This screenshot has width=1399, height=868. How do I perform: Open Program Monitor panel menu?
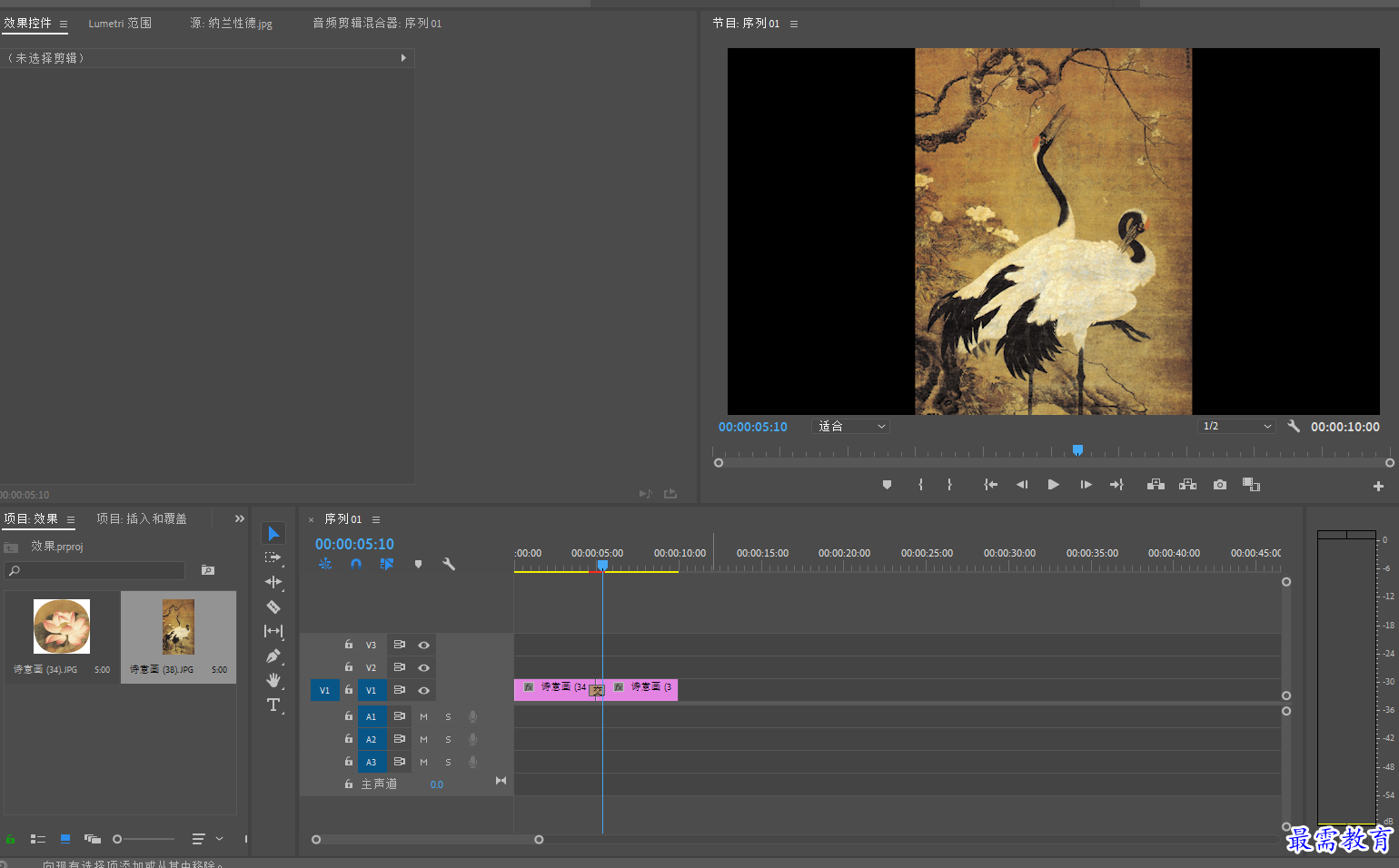click(794, 24)
